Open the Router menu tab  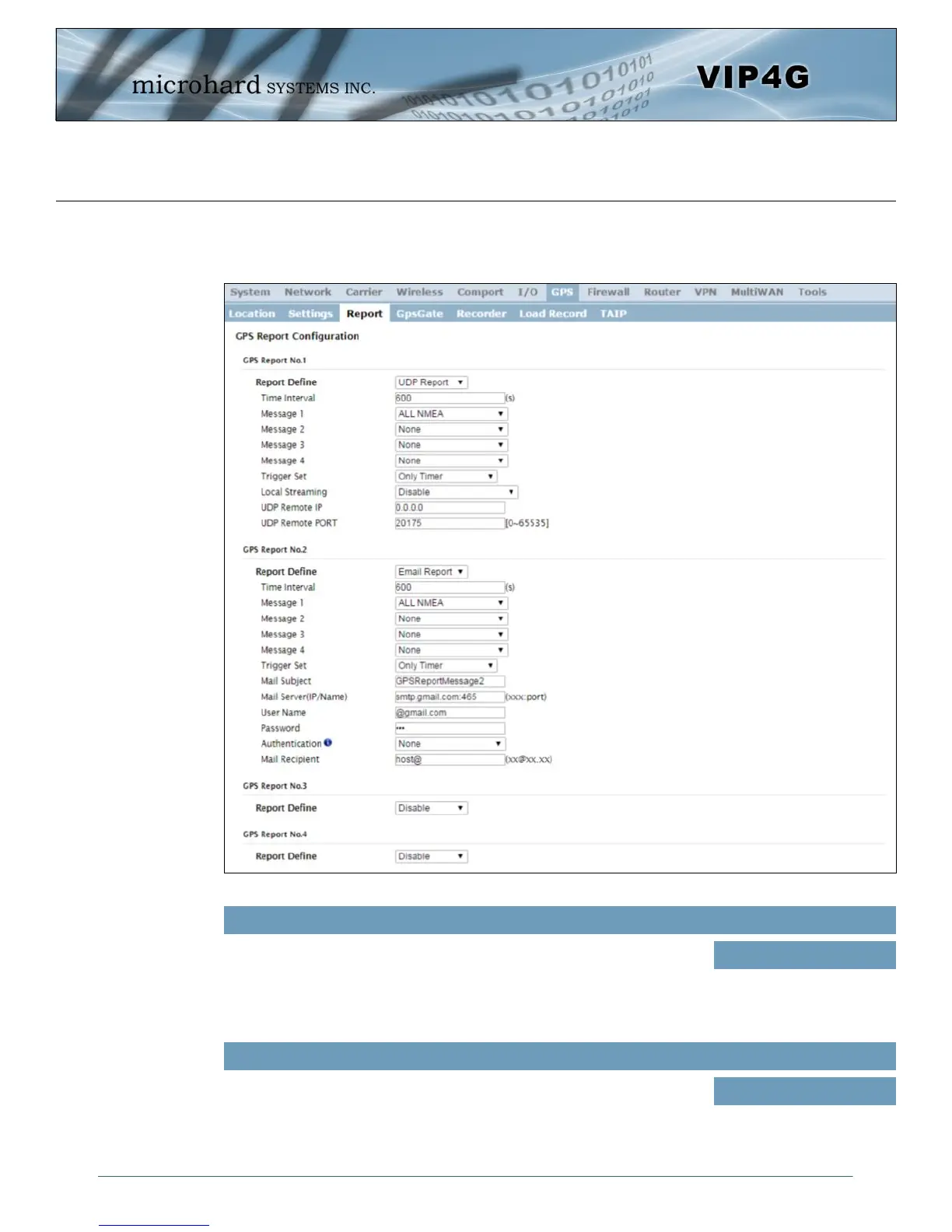[x=662, y=292]
